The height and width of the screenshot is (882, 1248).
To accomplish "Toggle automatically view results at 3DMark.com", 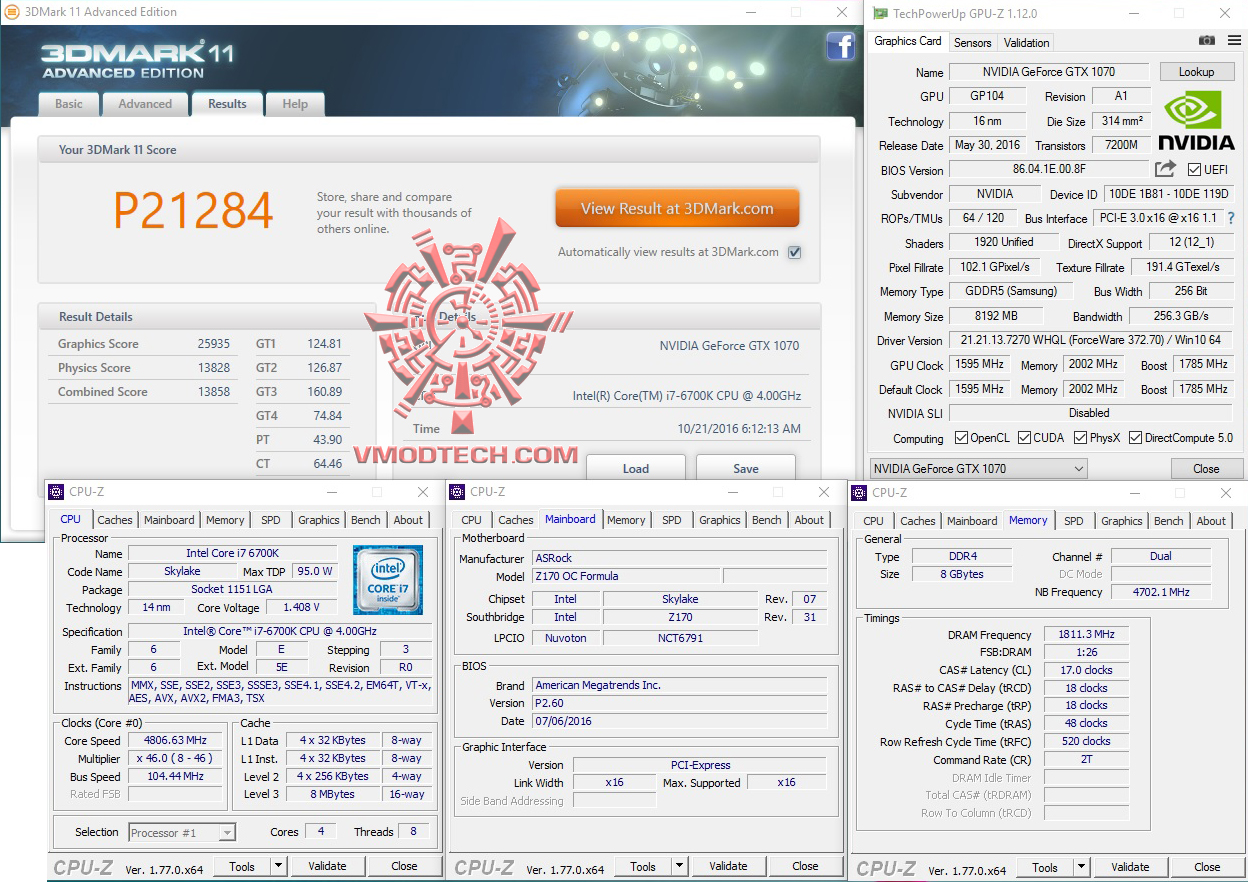I will coord(794,252).
